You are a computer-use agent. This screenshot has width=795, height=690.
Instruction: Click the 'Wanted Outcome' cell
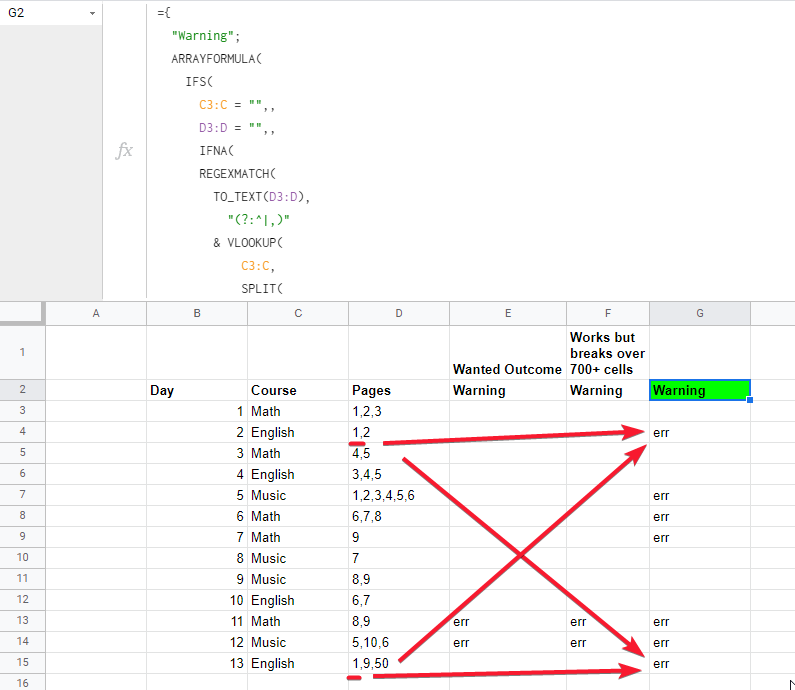point(508,352)
